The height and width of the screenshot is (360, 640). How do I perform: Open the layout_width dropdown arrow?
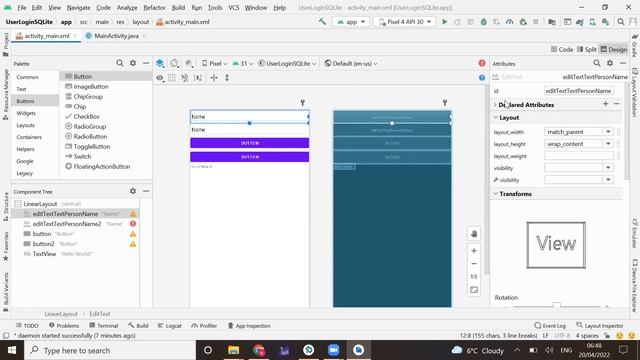pos(608,132)
